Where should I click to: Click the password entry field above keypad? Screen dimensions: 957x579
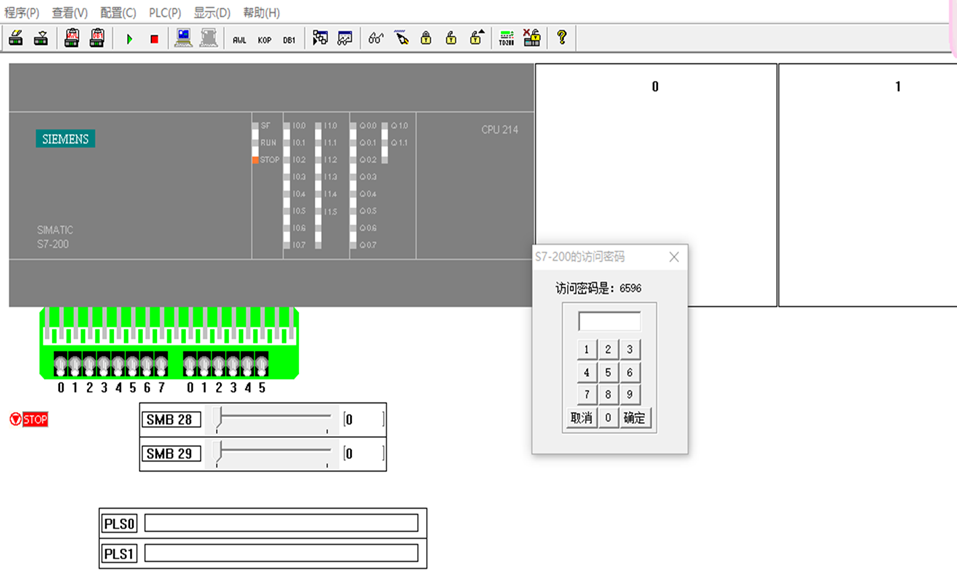(x=609, y=322)
